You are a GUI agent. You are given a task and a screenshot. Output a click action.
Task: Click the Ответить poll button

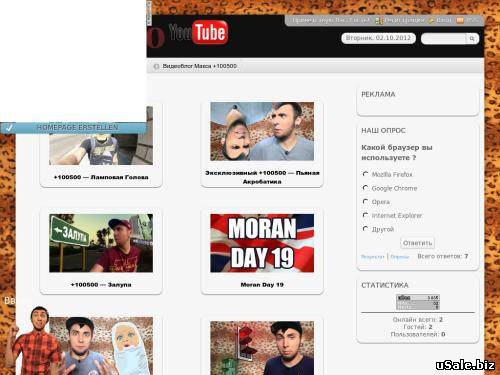417,243
